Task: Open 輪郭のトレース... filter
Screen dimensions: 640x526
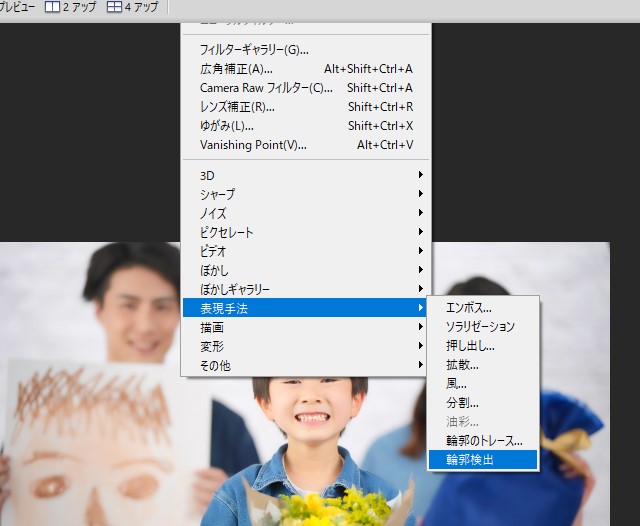Action: tap(483, 441)
